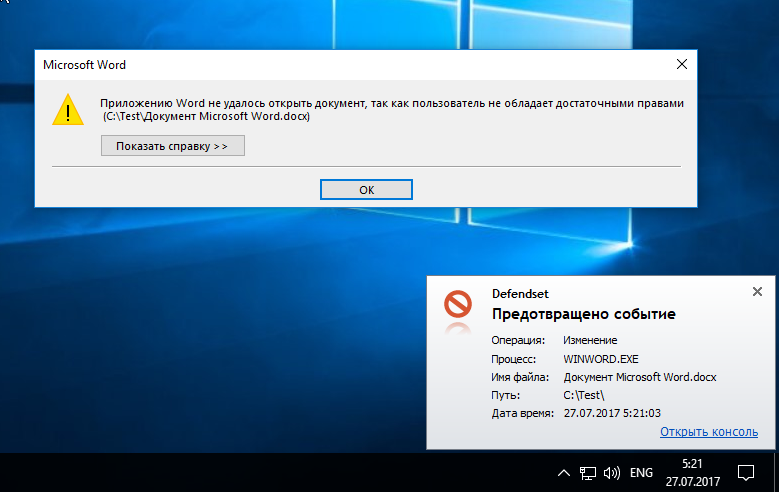Click the 'Microsoft Word' dialog title
The image size is (779, 492).
coord(84,65)
